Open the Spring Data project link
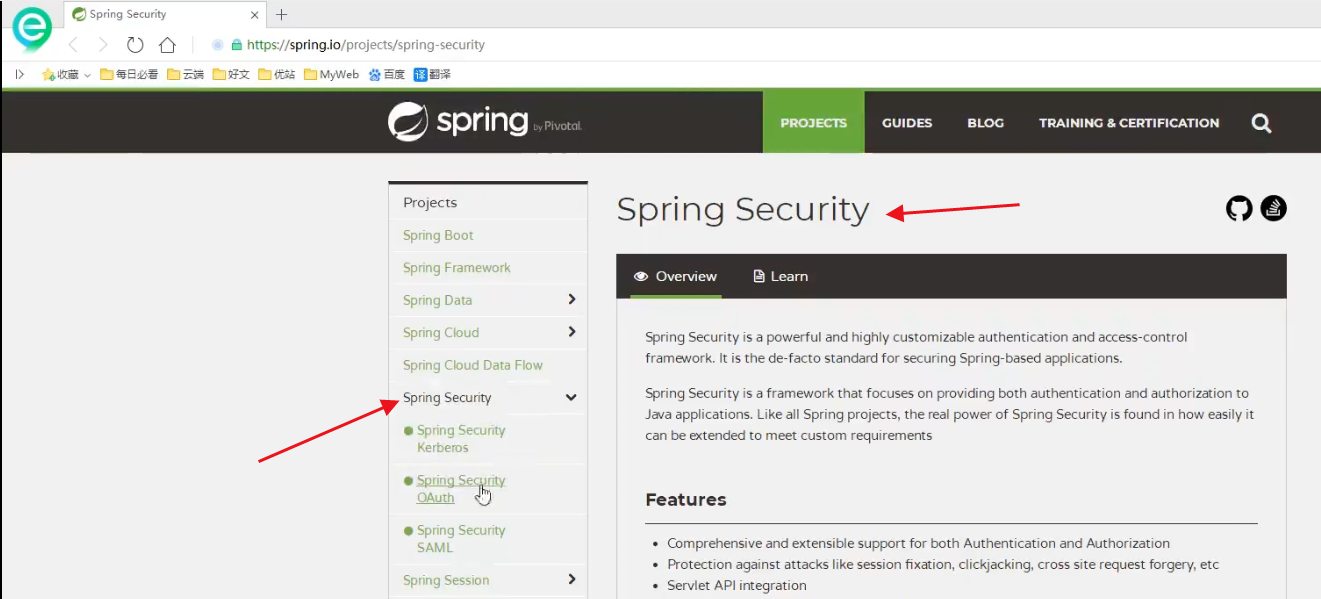Viewport: 1321px width, 599px height. pyautogui.click(x=438, y=300)
